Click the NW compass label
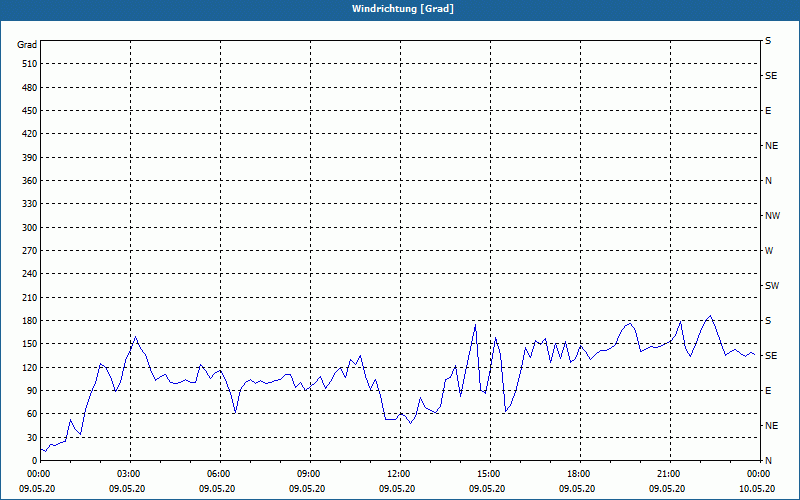 772,216
